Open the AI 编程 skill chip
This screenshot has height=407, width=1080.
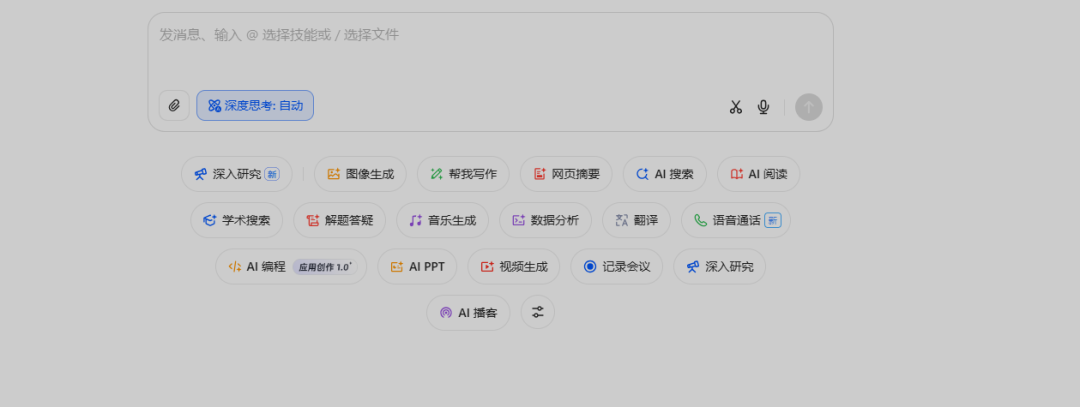291,267
